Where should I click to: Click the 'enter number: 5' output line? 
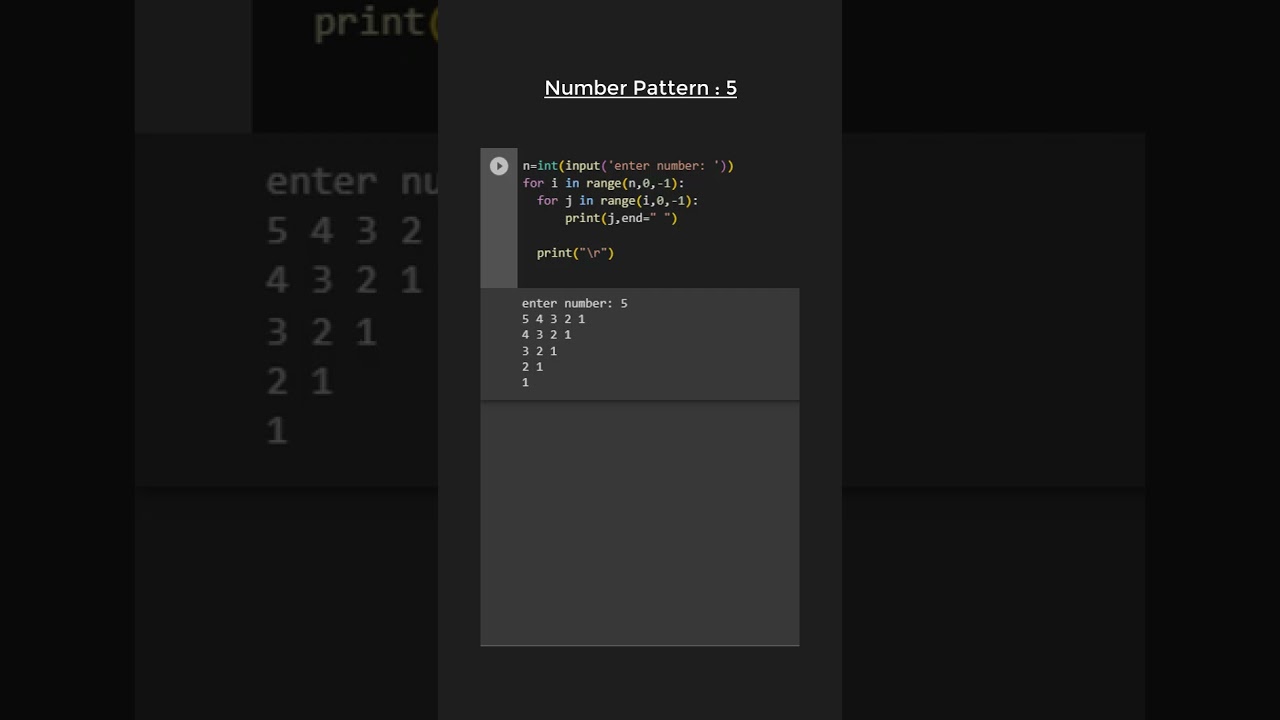coord(574,303)
